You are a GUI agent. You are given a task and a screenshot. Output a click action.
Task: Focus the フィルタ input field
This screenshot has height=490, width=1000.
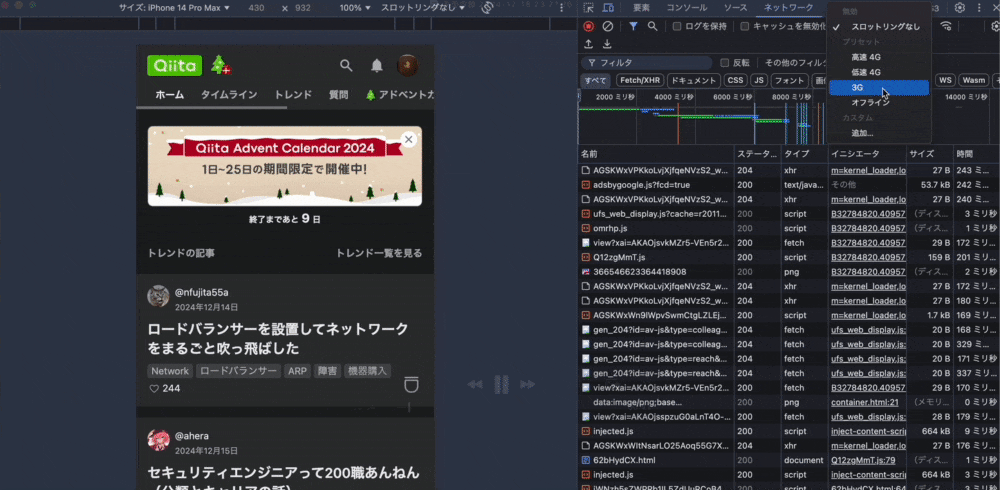coord(646,63)
